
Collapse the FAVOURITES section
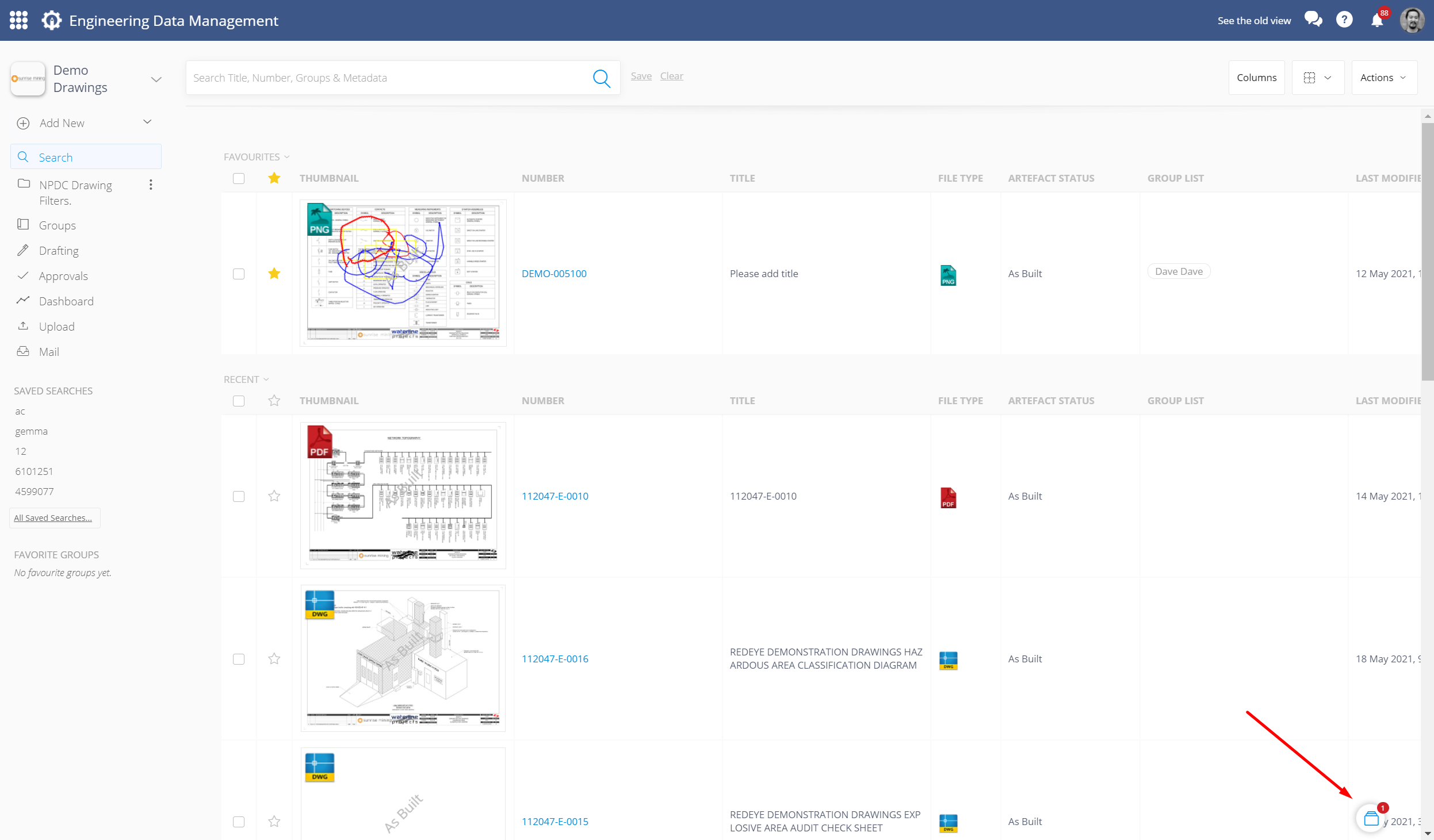(x=257, y=157)
